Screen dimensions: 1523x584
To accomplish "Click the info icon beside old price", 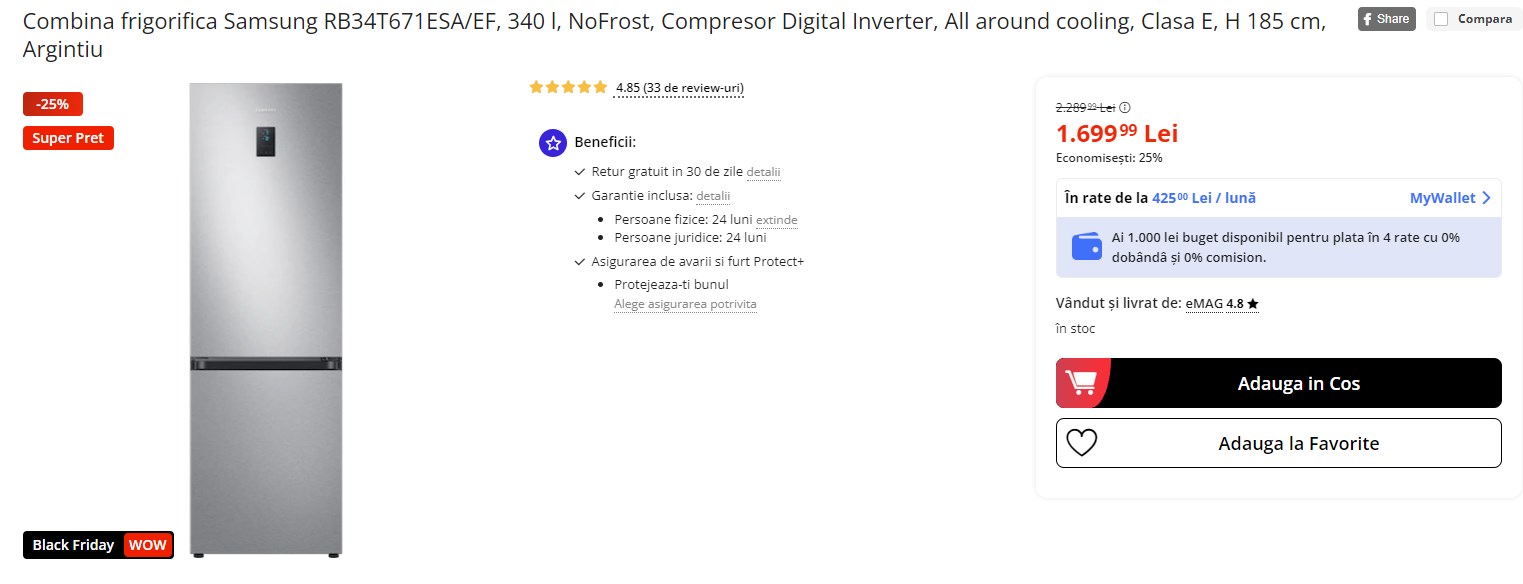I will click(x=1125, y=108).
